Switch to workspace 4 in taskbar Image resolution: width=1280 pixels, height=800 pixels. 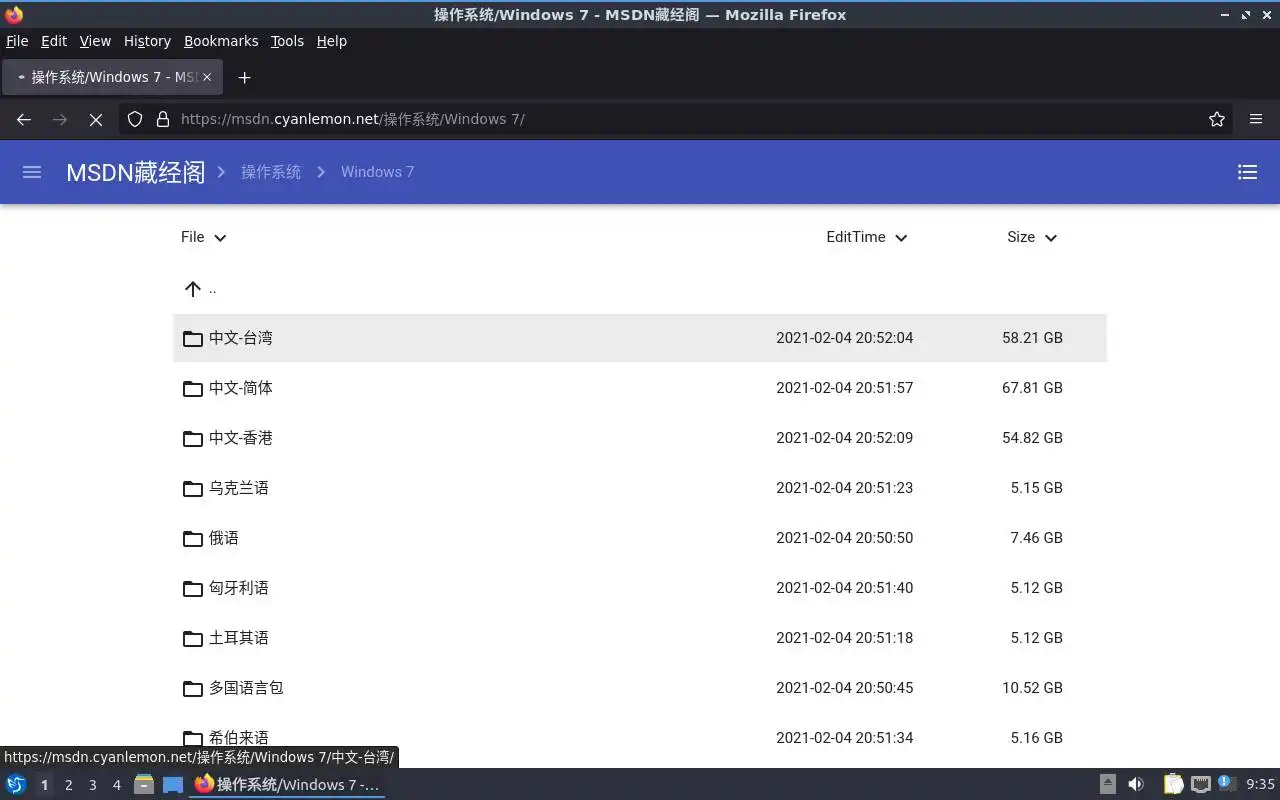[116, 785]
